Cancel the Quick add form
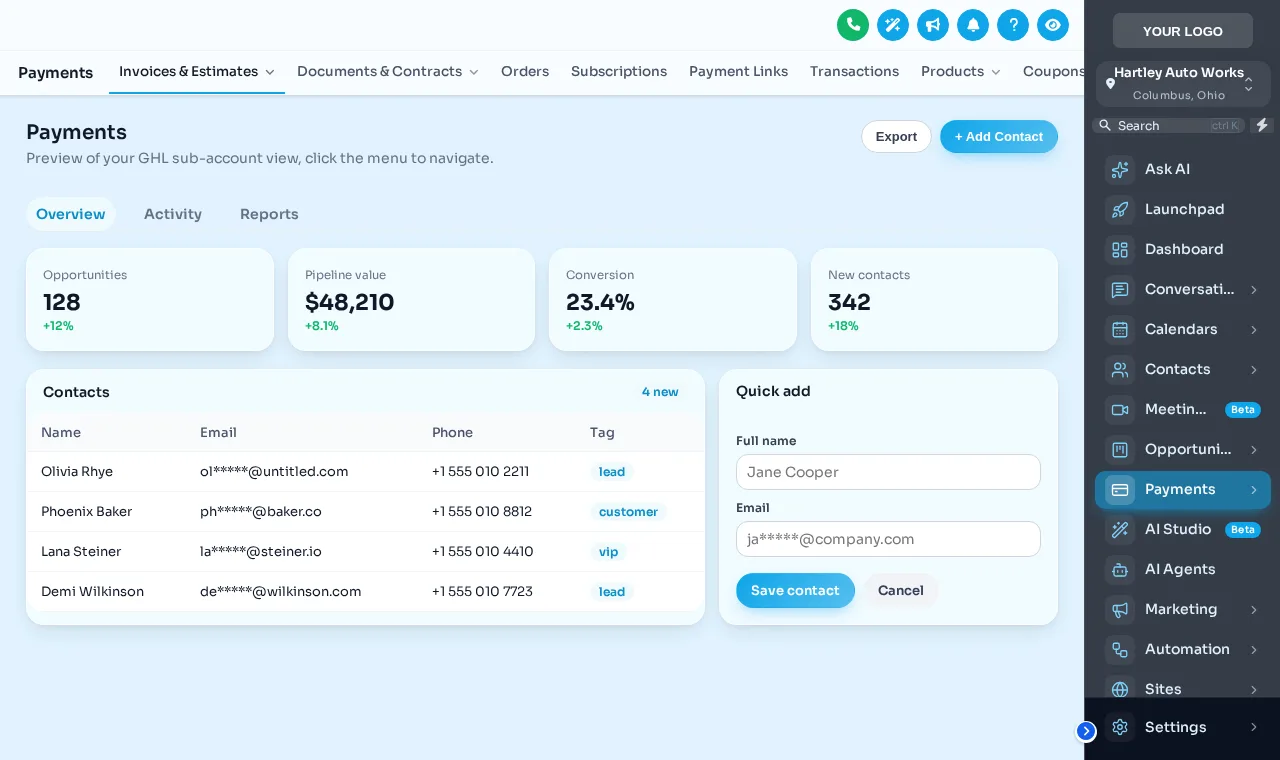Image resolution: width=1280 pixels, height=760 pixels. [901, 591]
